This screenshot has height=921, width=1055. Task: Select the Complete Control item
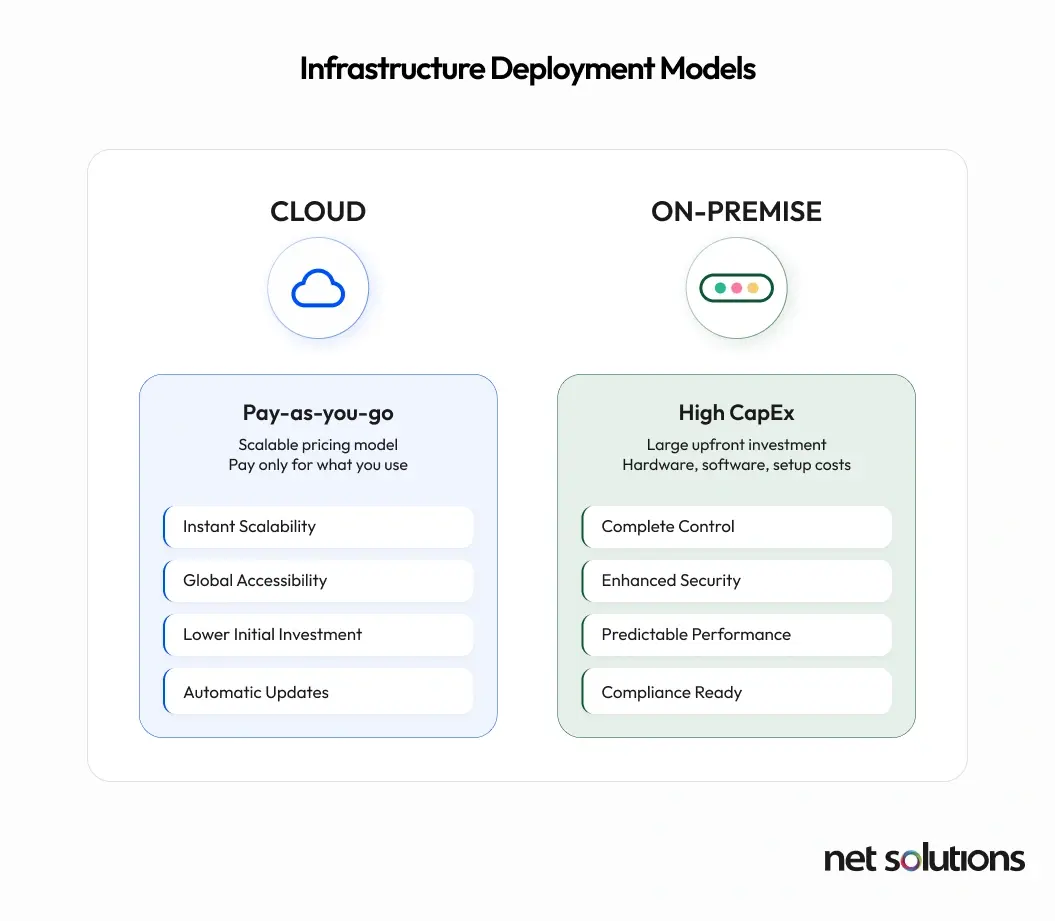737,527
